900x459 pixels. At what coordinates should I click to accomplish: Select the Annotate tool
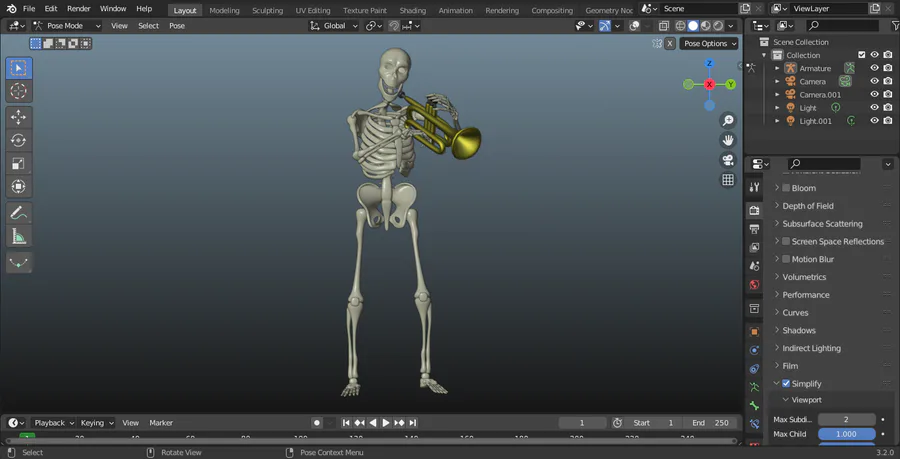point(18,213)
